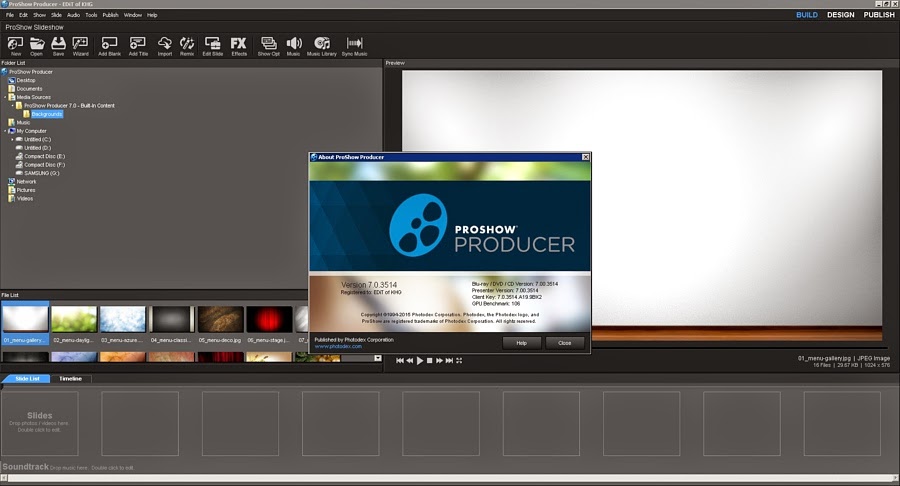Image resolution: width=900 pixels, height=486 pixels.
Task: Select the Remix tool
Action: (x=187, y=46)
